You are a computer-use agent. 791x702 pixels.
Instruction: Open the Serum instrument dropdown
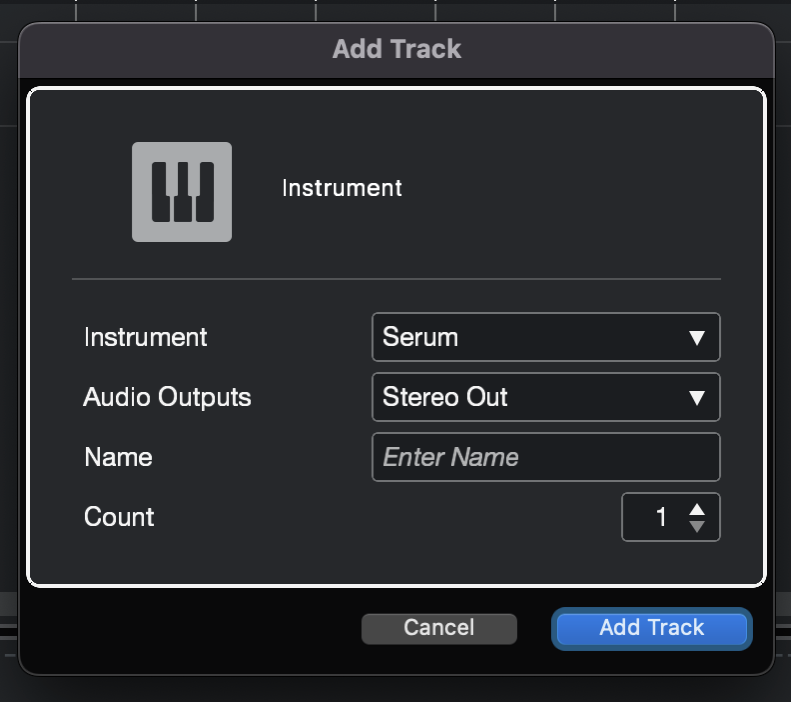click(x=546, y=337)
